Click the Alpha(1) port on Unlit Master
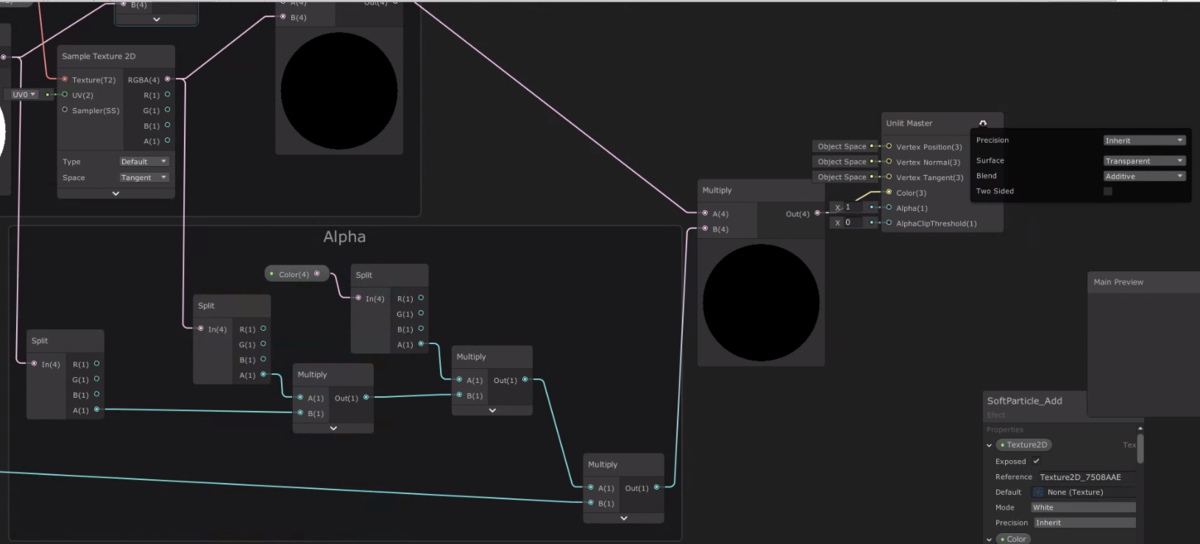Screen dimensions: 1200x544 889,208
